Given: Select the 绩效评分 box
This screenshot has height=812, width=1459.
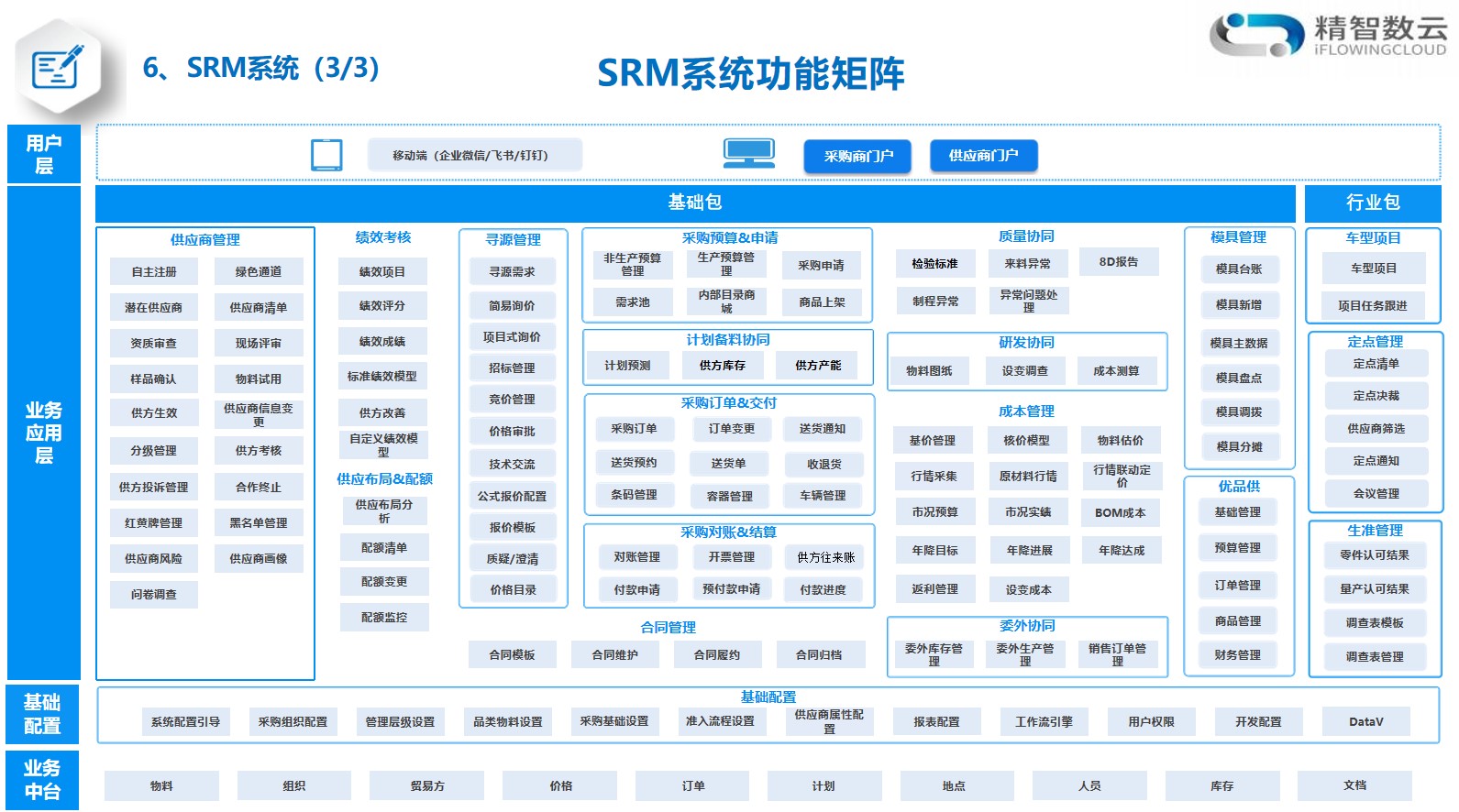Looking at the screenshot, I should tap(382, 306).
